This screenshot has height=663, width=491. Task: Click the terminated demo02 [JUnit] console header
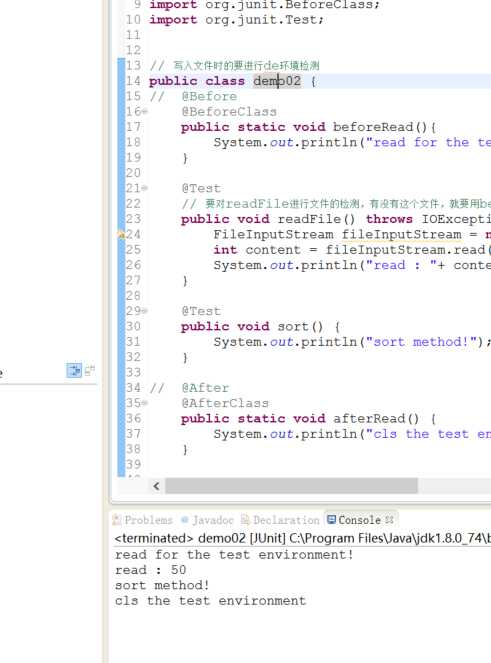pyautogui.click(x=302, y=538)
